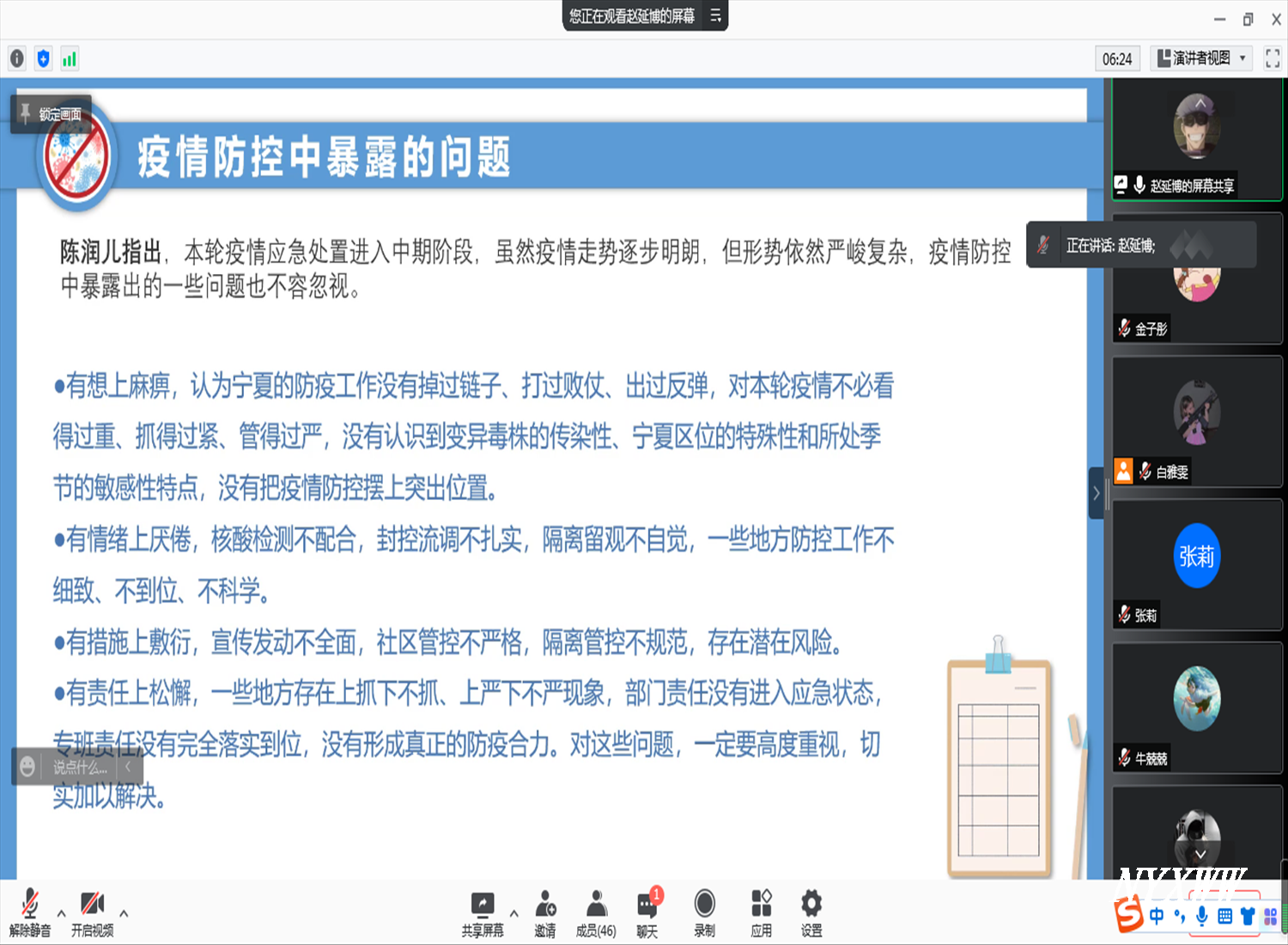Open the 成员(46) members list
The height and width of the screenshot is (945, 1288).
(x=595, y=912)
